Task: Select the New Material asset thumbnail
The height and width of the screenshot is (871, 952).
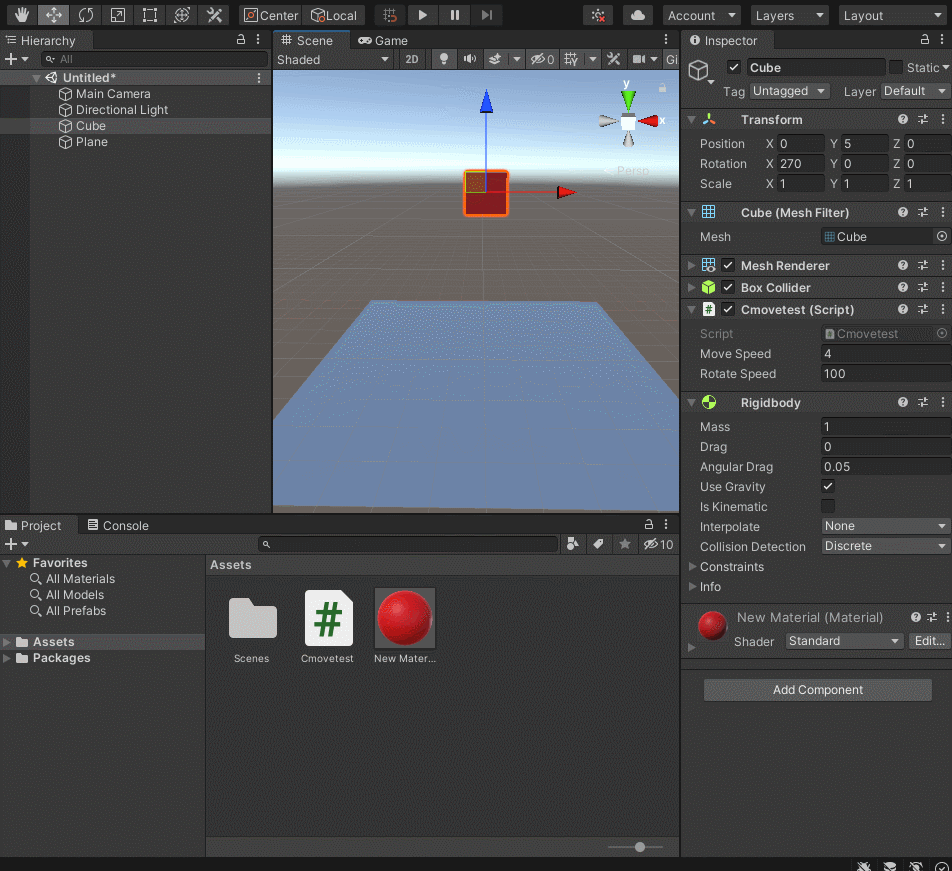Action: point(404,618)
